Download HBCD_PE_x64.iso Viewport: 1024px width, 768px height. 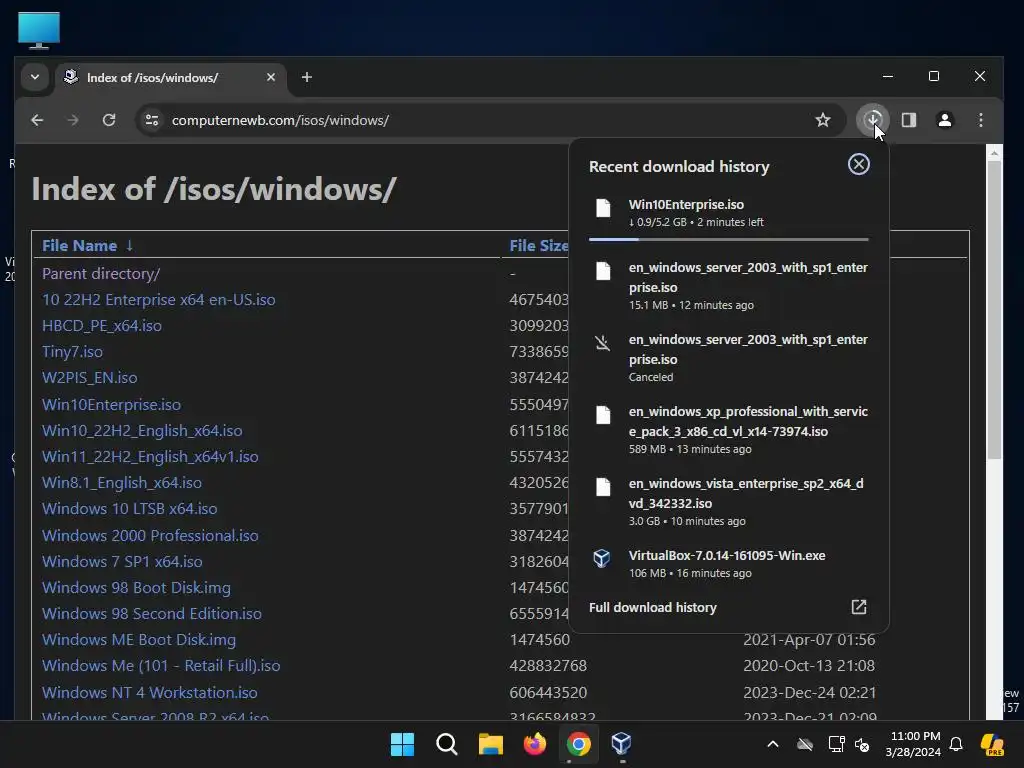pyautogui.click(x=102, y=326)
